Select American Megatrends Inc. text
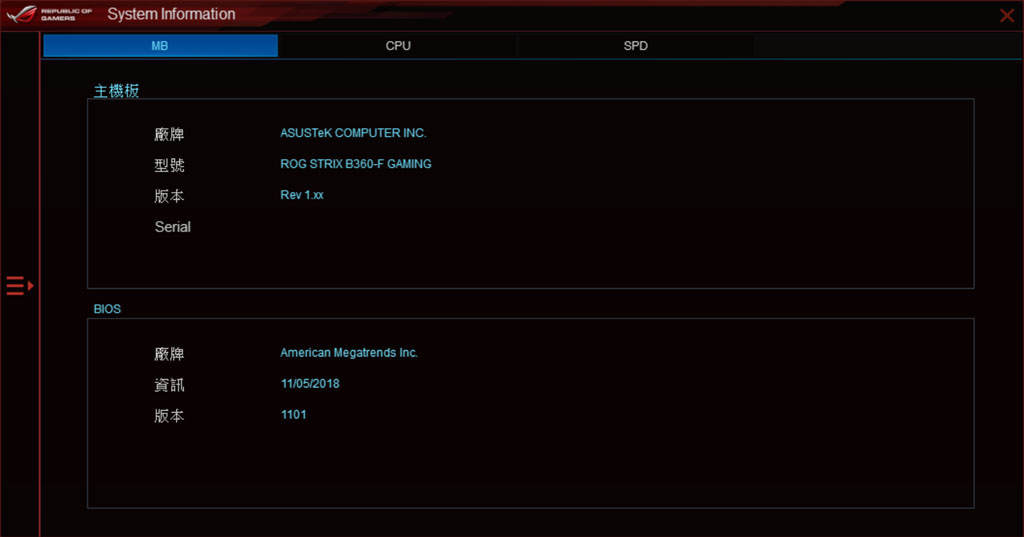1024x537 pixels. pyautogui.click(x=349, y=353)
